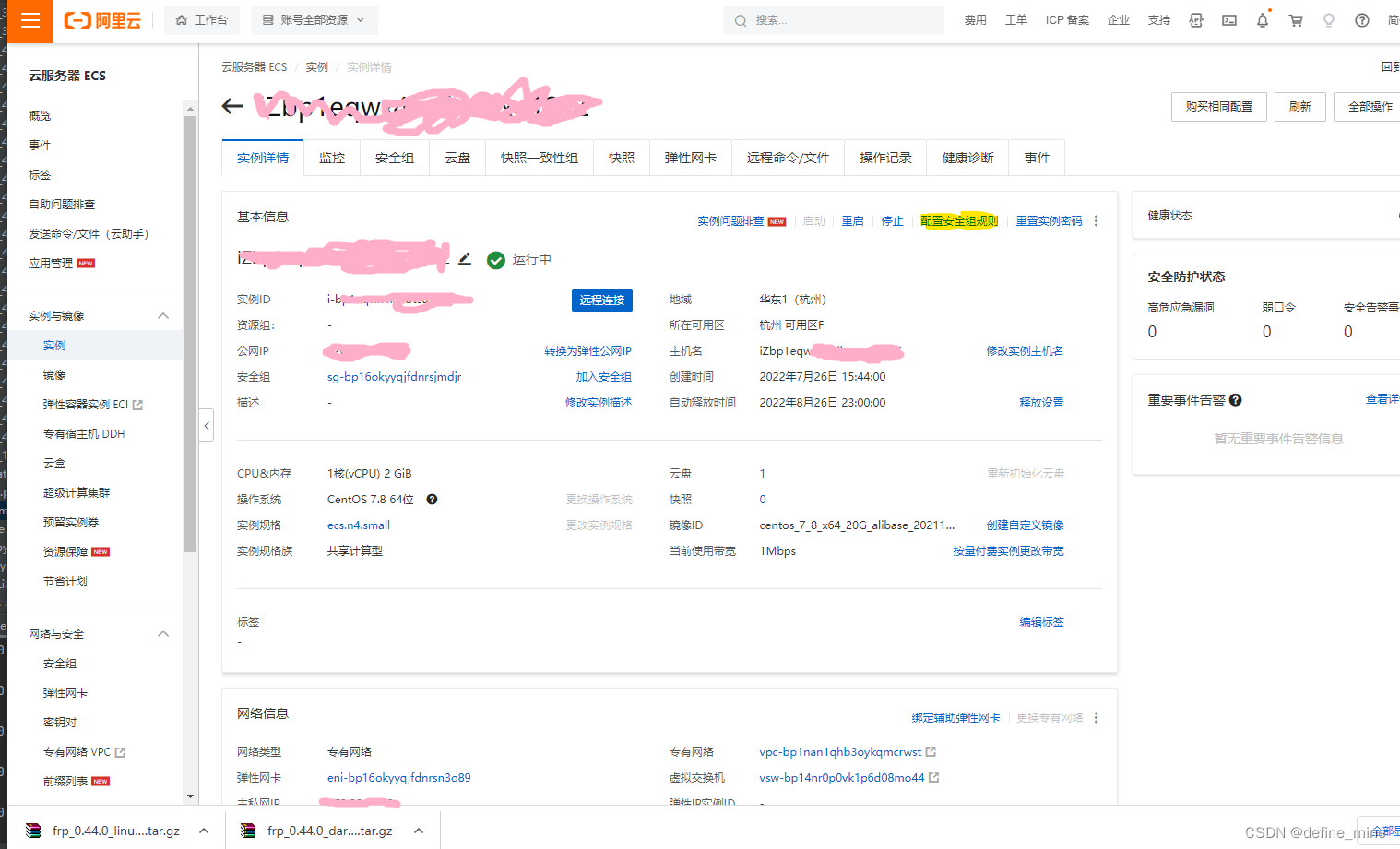Open the API tools icon
1400x849 pixels.
(1195, 19)
